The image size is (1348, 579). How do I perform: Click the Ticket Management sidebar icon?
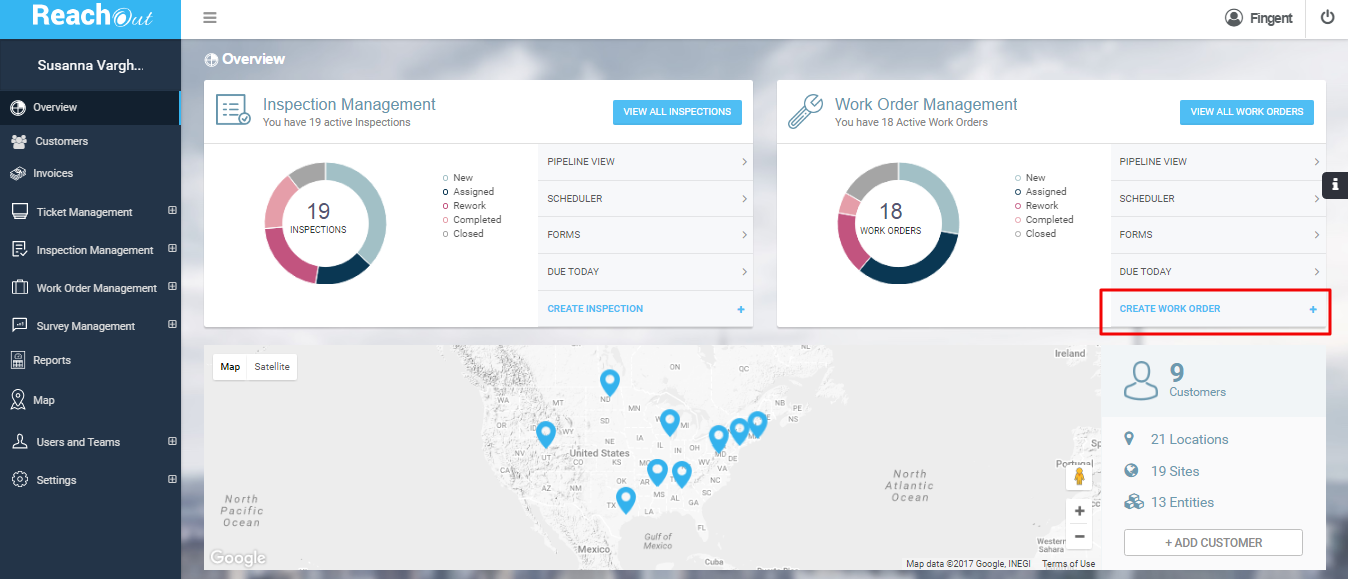coord(18,211)
